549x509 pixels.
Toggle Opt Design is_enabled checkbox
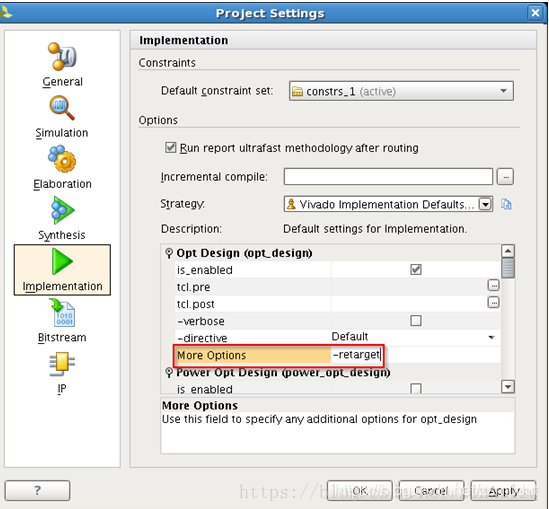(416, 270)
